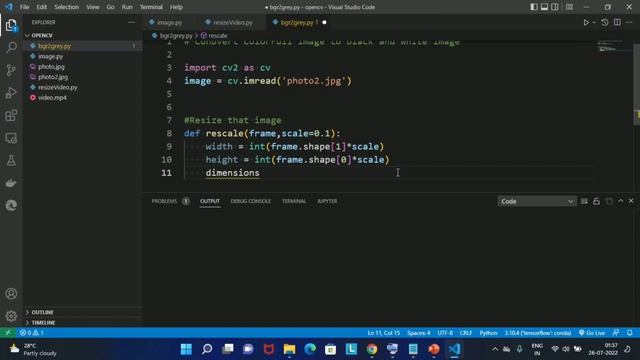This screenshot has width=640, height=360.
Task: Open editor More Actions ellipsis
Action: (x=629, y=22)
